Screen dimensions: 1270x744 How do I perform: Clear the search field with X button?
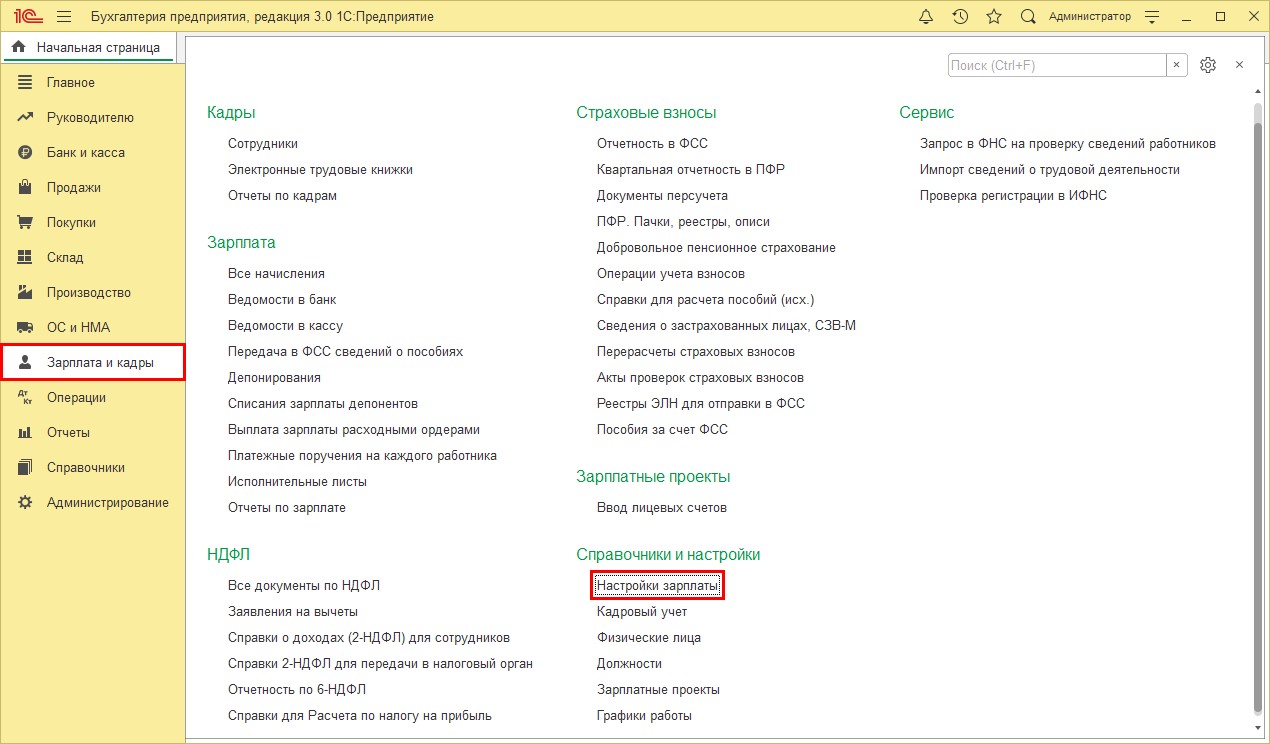(x=1177, y=65)
